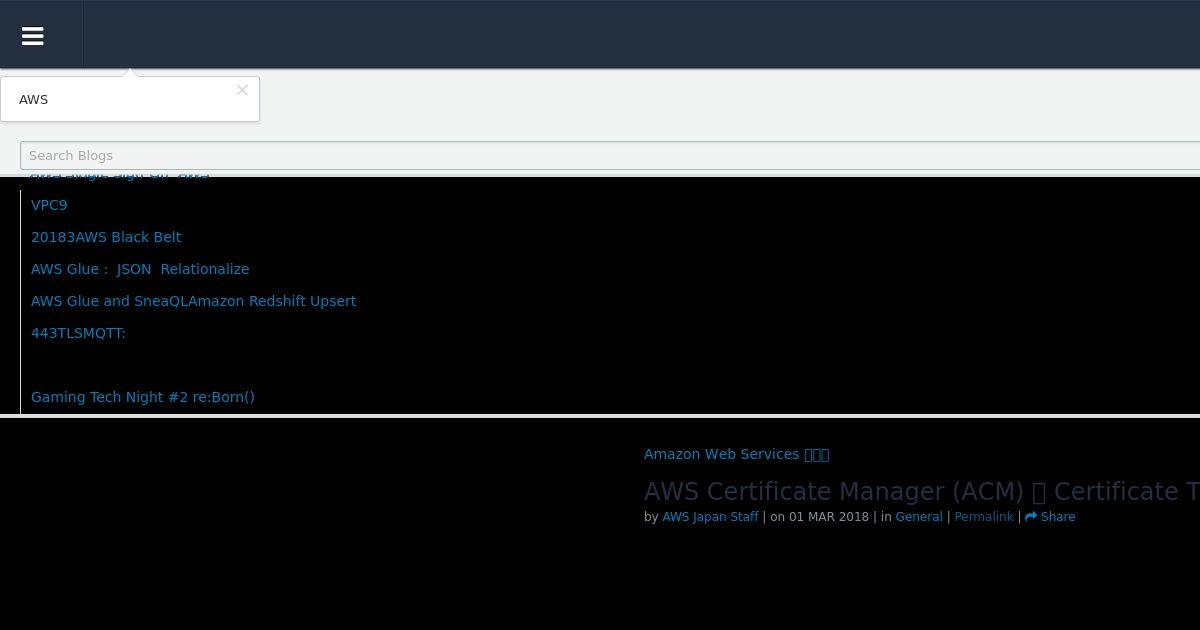
Task: Open Gaming Tech Night #2 re:Born() link
Action: click(x=143, y=397)
